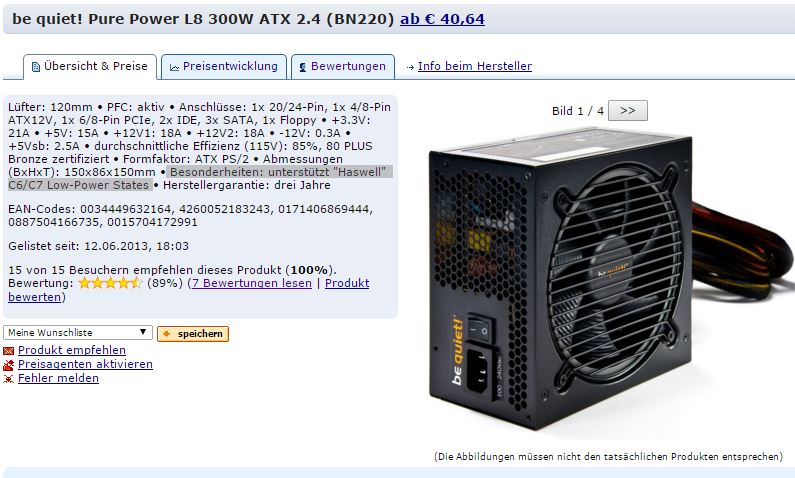Image resolution: width=795 pixels, height=478 pixels.
Task: Go to next image with >> button
Action: click(628, 111)
